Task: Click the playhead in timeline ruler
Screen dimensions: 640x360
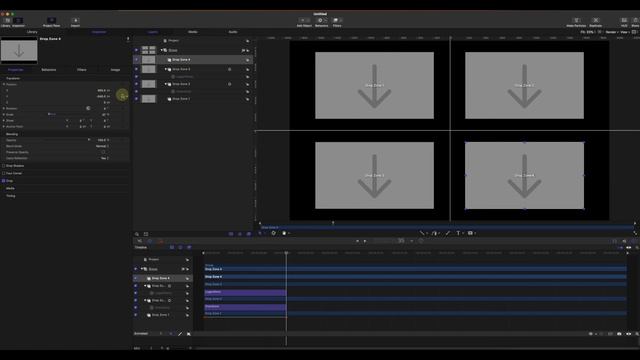Action: 286,253
